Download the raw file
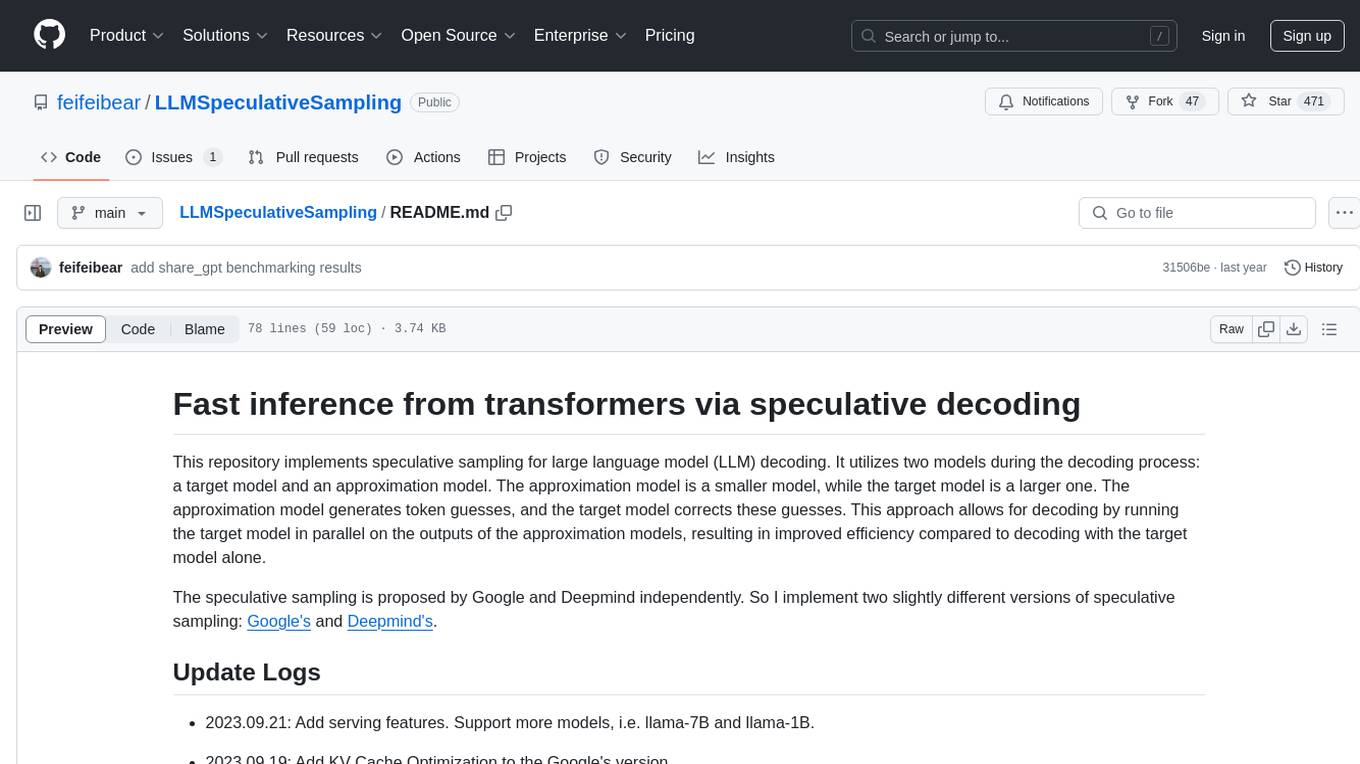1360x764 pixels. click(1294, 329)
